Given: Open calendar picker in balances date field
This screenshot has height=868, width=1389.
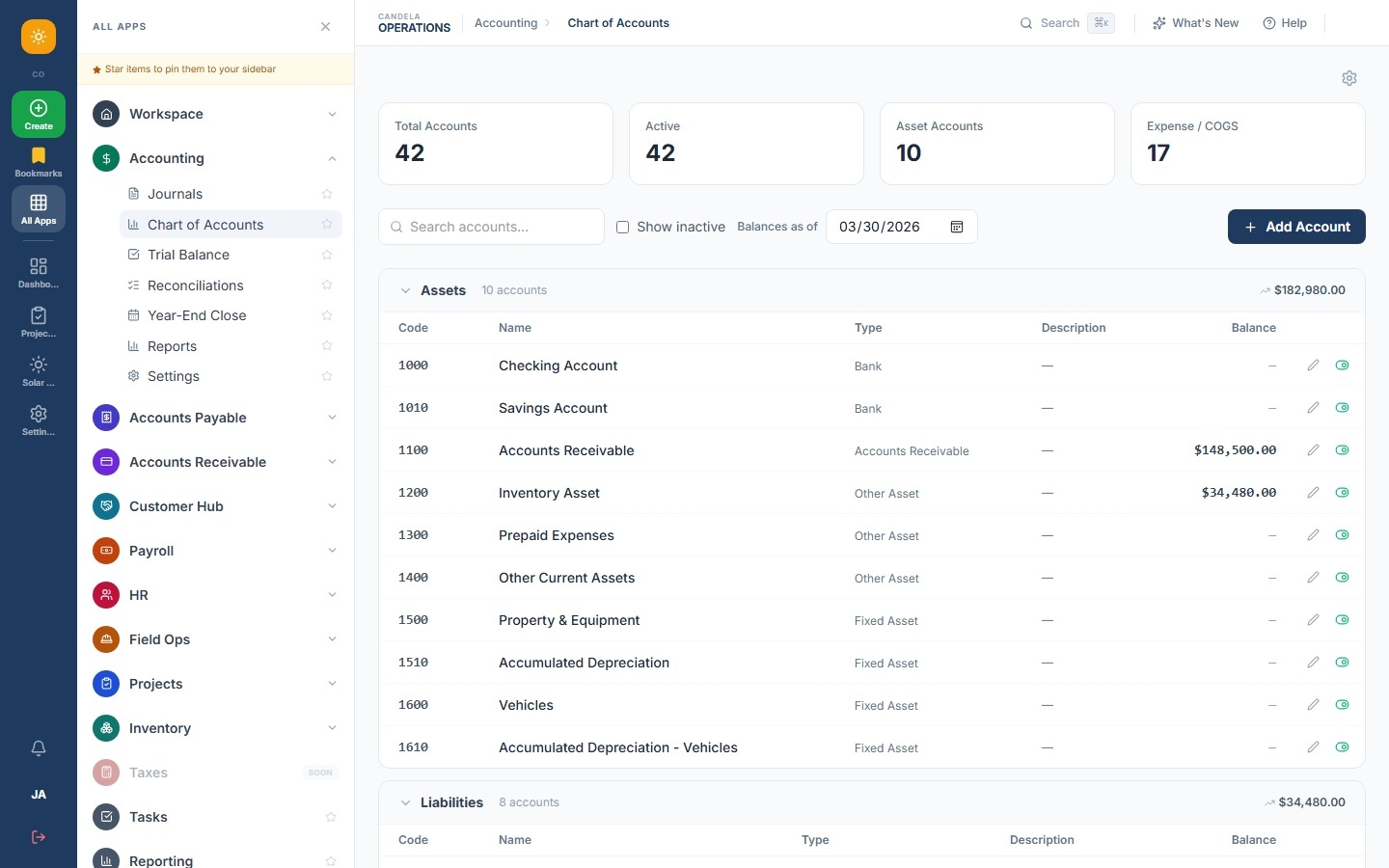Looking at the screenshot, I should 957,227.
